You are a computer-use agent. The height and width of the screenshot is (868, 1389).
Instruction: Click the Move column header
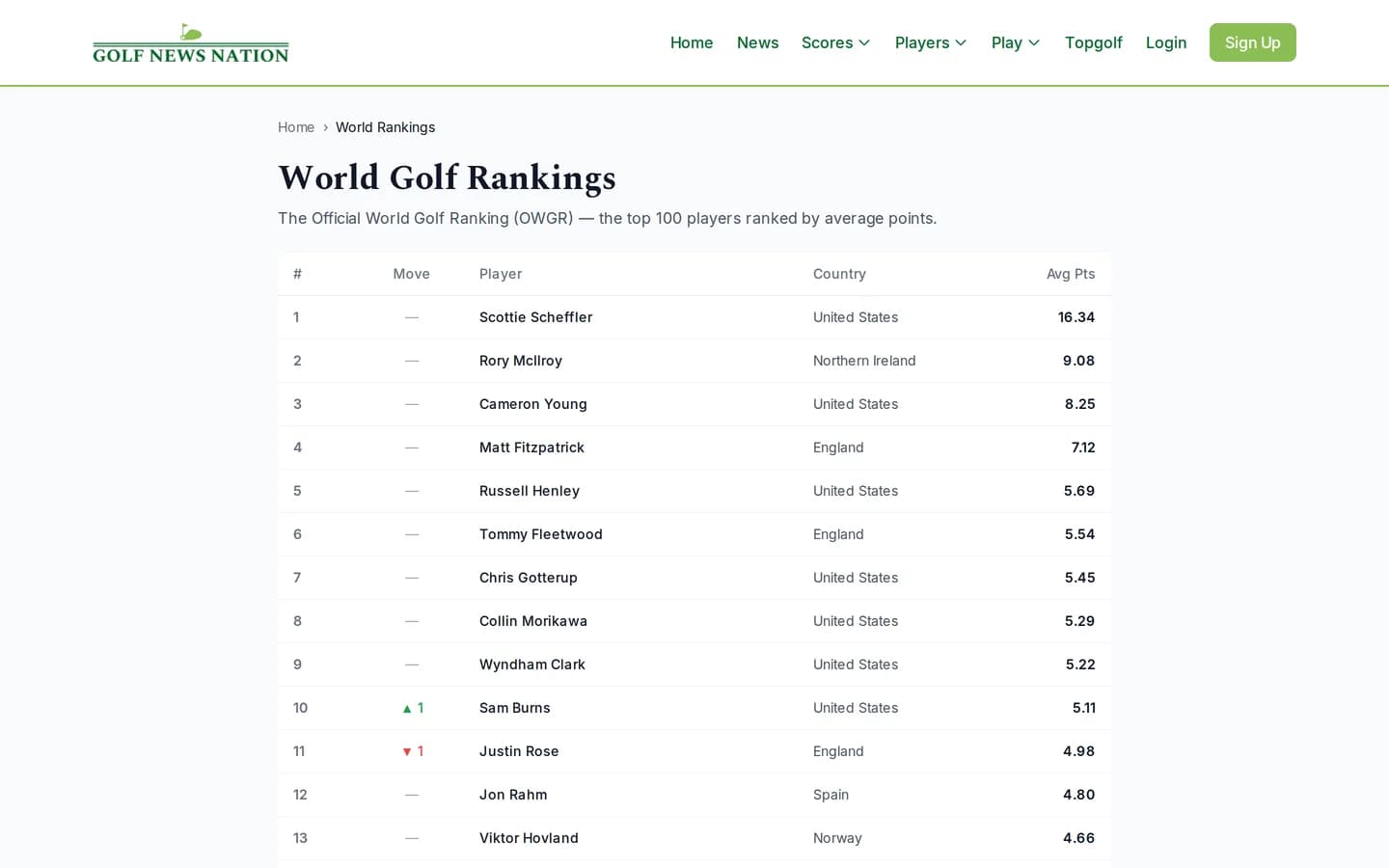coord(411,274)
